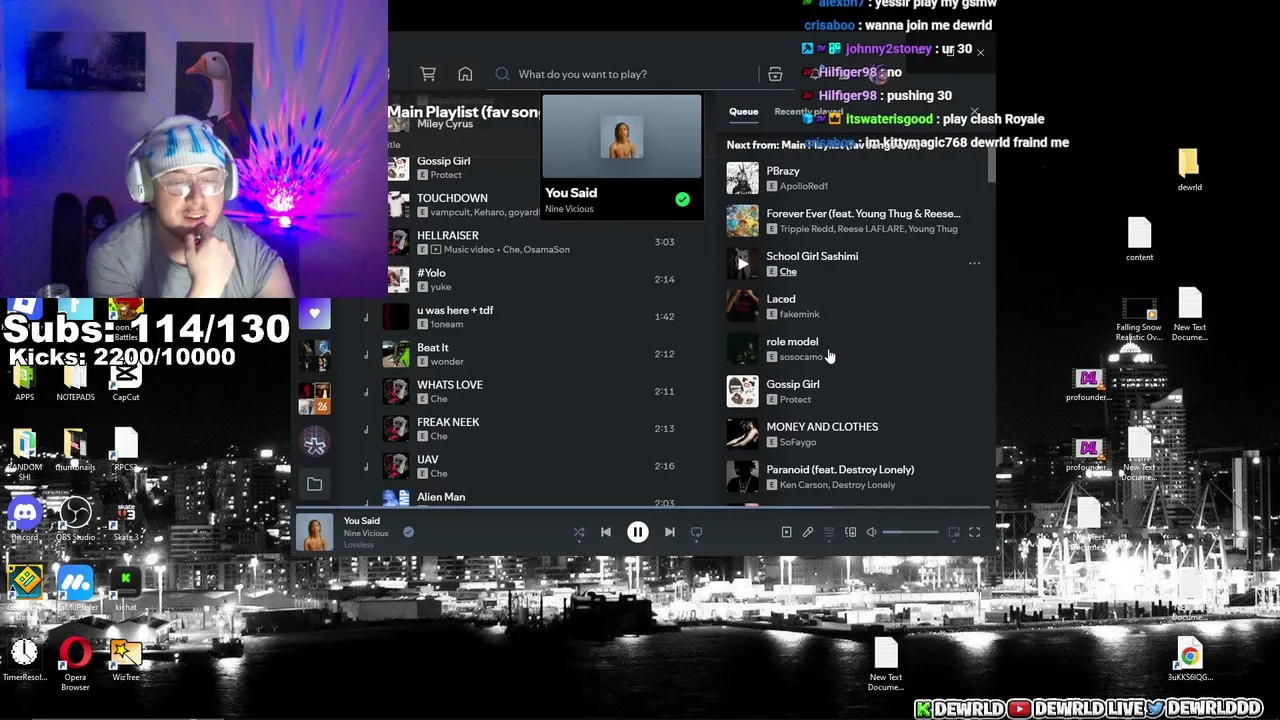Pause the current song
1280x720 pixels.
point(637,532)
